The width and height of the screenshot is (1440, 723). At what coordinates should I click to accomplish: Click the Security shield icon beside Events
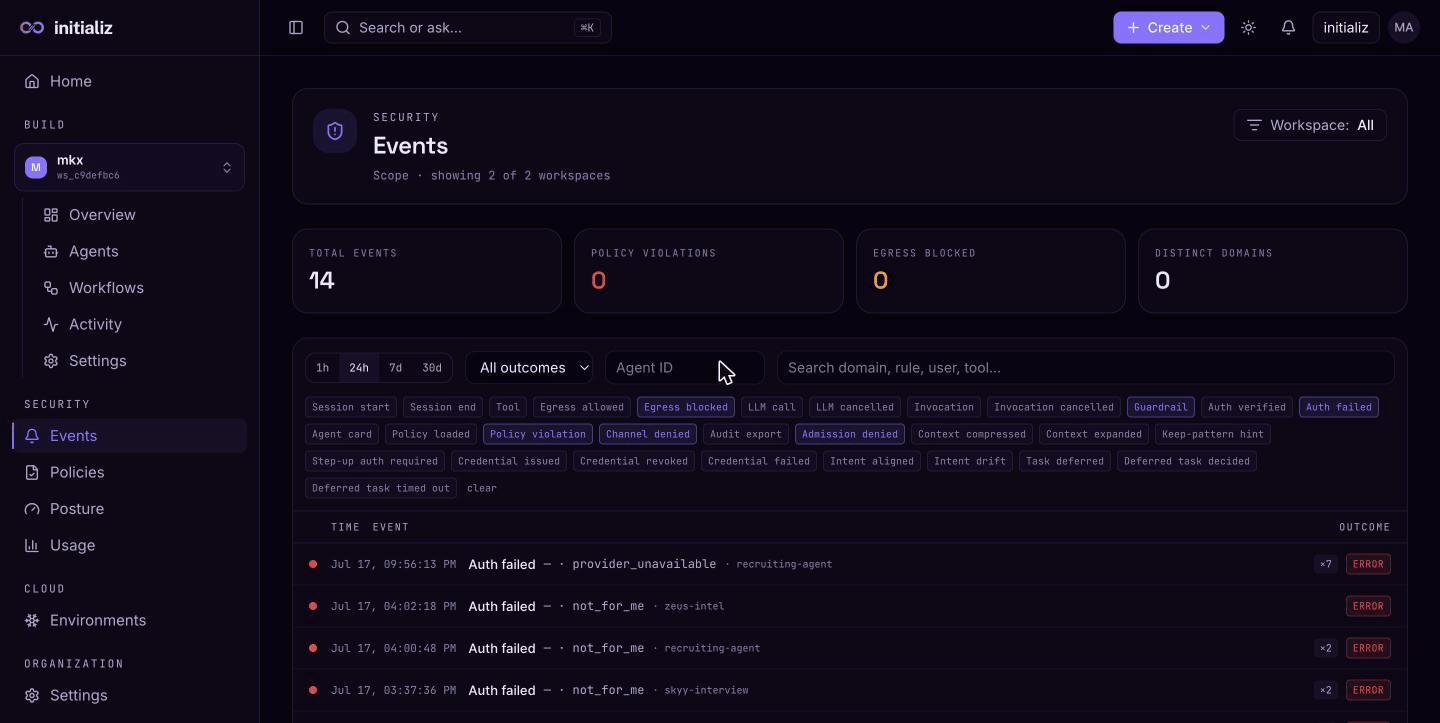[x=335, y=131]
